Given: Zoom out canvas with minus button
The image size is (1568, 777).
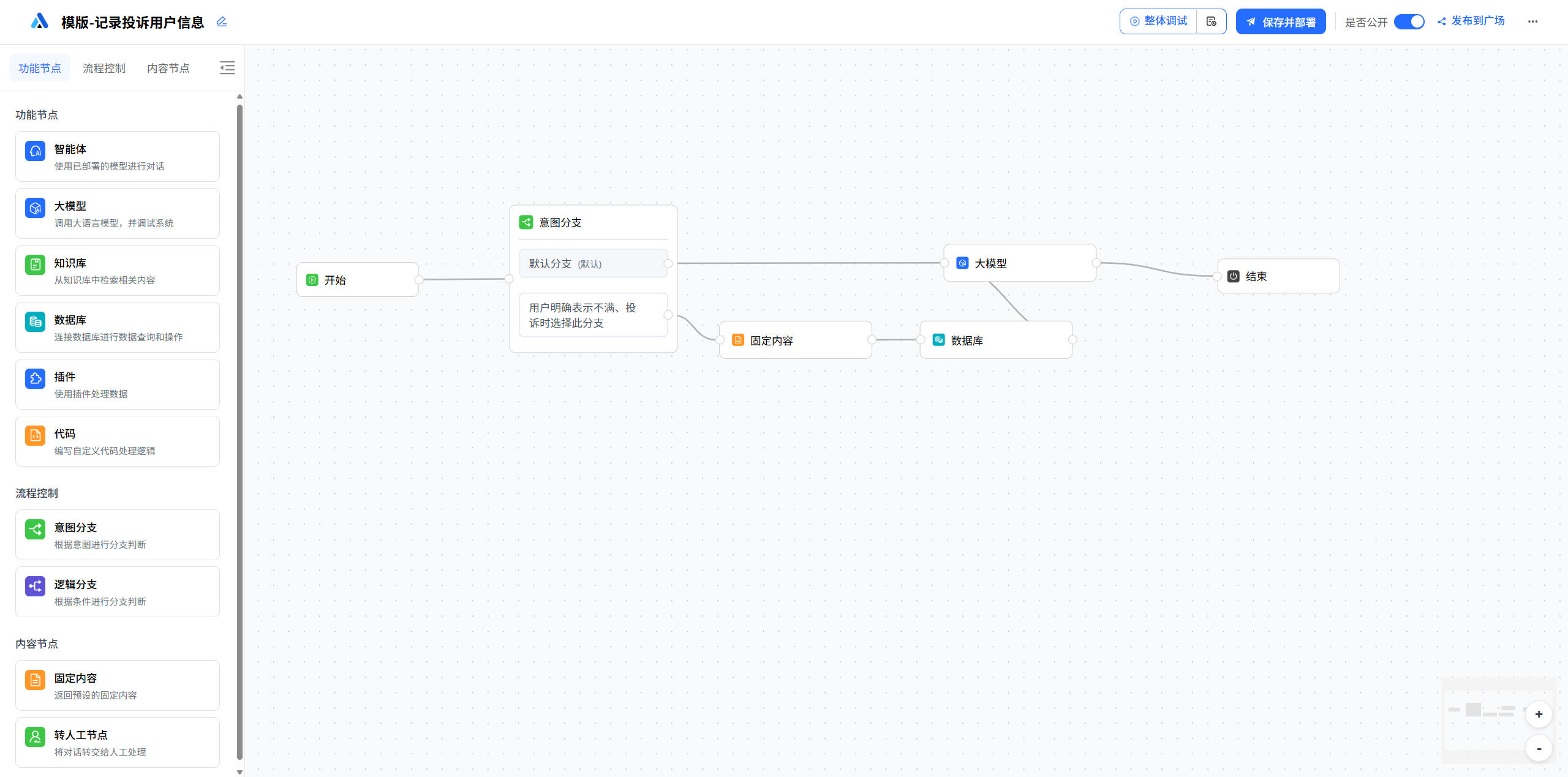Looking at the screenshot, I should (x=1539, y=749).
